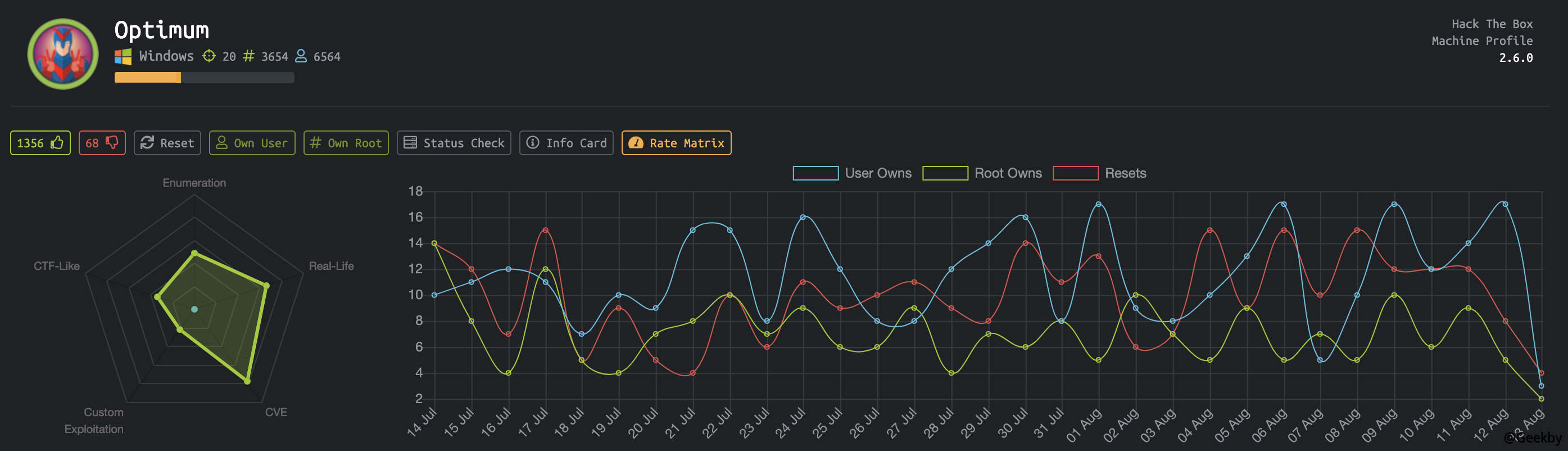Open the Own User submission button
The width and height of the screenshot is (1568, 451).
[252, 143]
